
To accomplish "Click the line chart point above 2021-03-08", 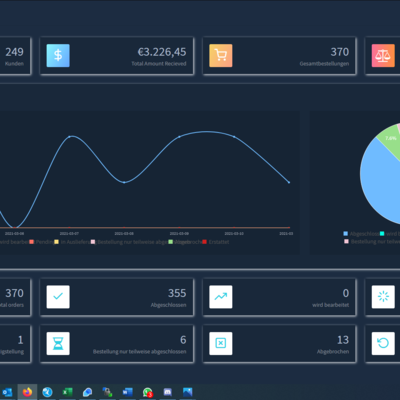I will 124,182.
